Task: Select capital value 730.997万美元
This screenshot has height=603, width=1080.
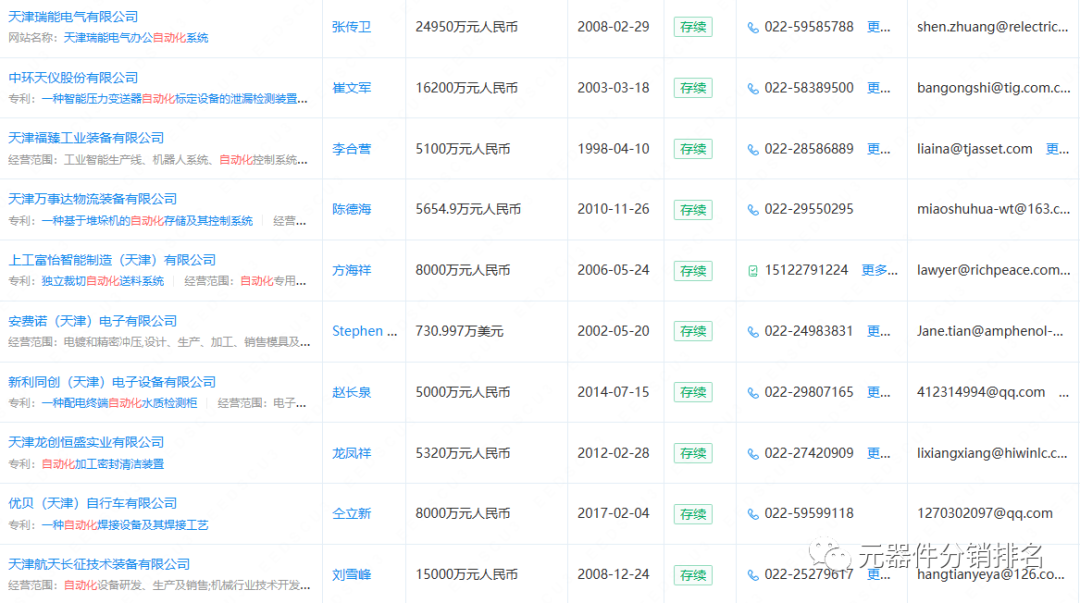Action: point(459,331)
